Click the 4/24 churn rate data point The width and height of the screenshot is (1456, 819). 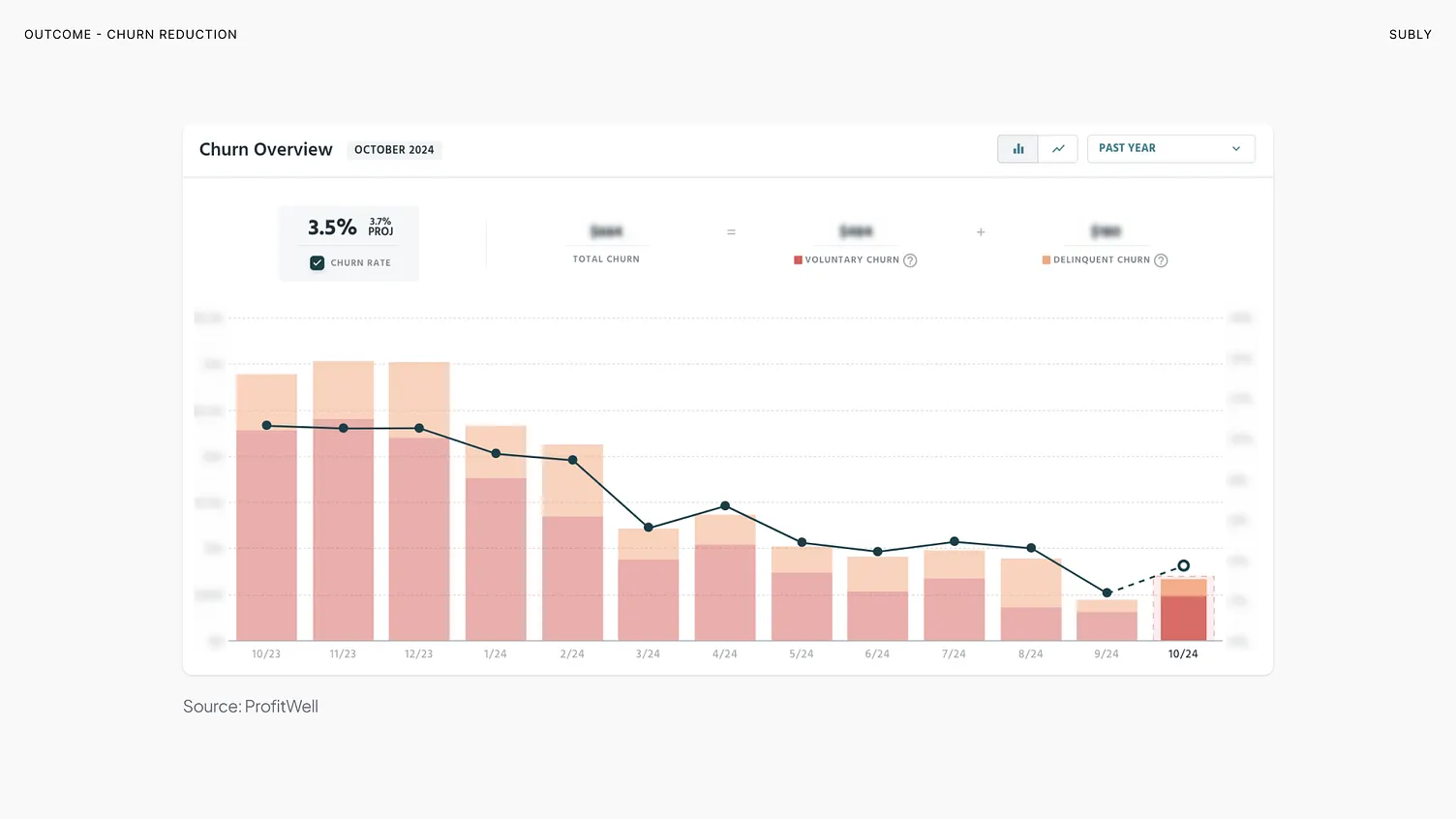tap(725, 506)
